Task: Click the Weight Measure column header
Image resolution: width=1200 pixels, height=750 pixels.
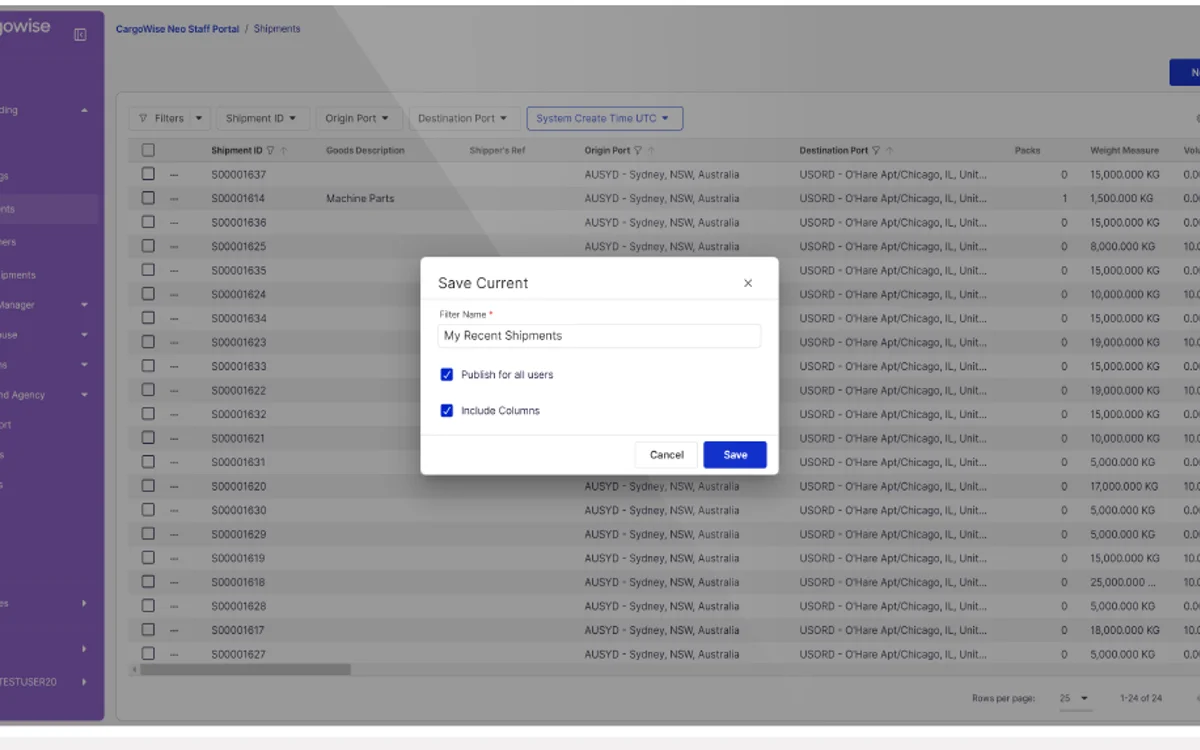Action: 1125,151
